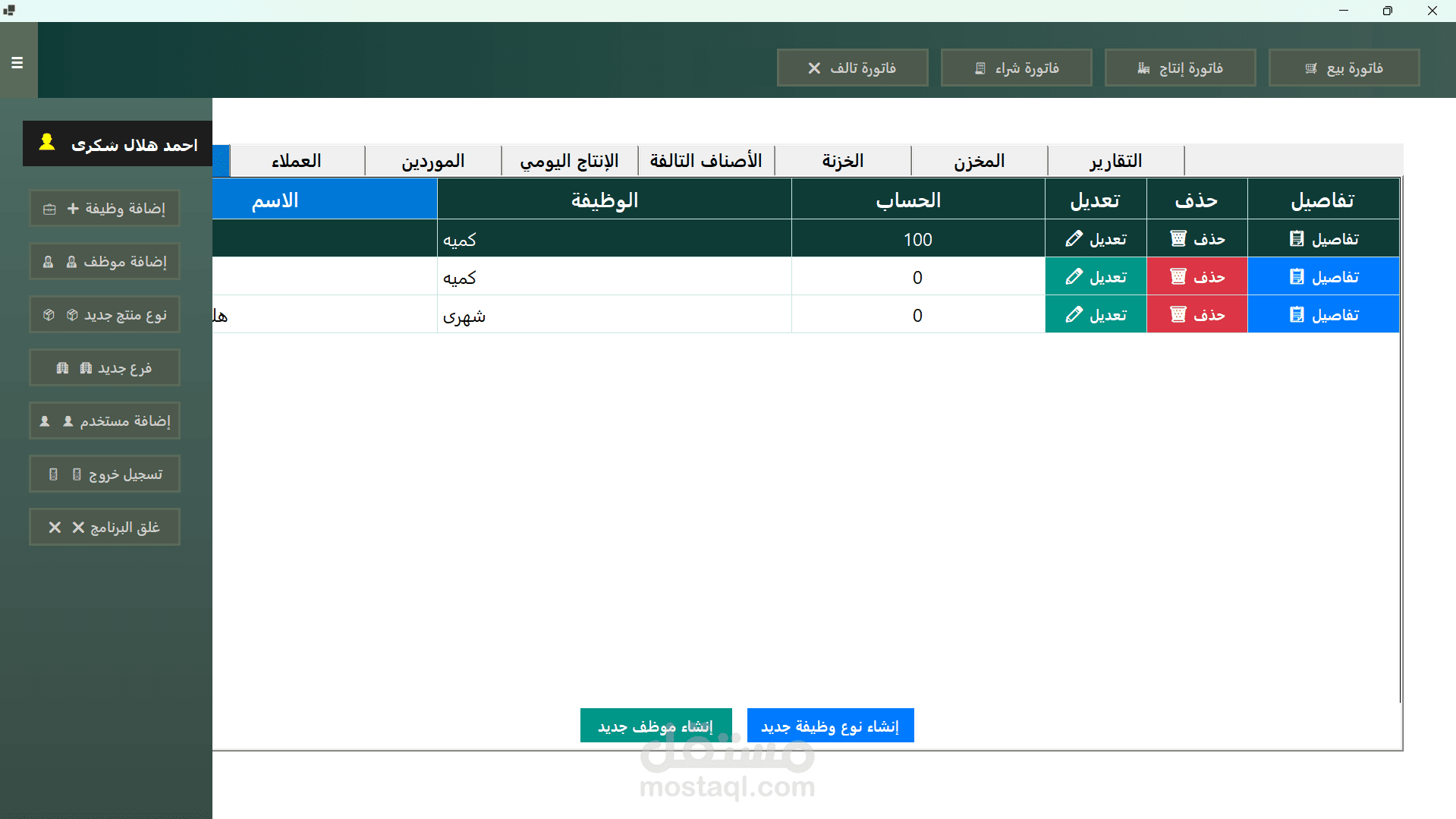Select إضافة وظيفة from the sidebar
This screenshot has height=819, width=1456.
pyautogui.click(x=104, y=208)
